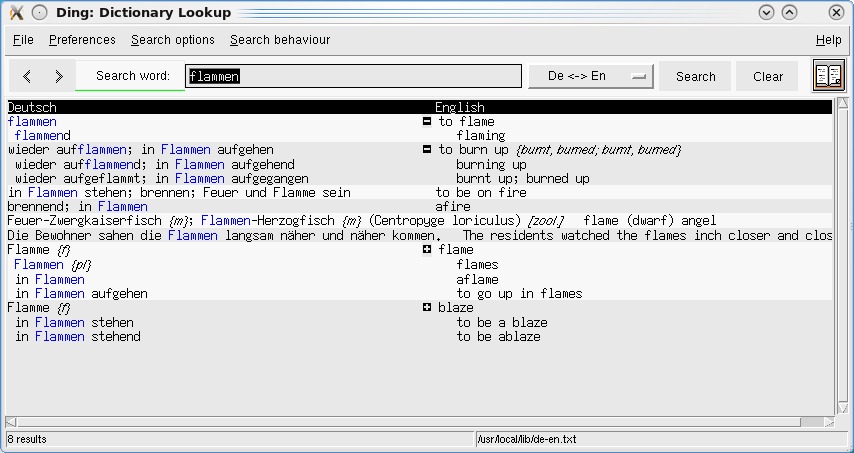Click the X window menu icon

(x=16, y=13)
